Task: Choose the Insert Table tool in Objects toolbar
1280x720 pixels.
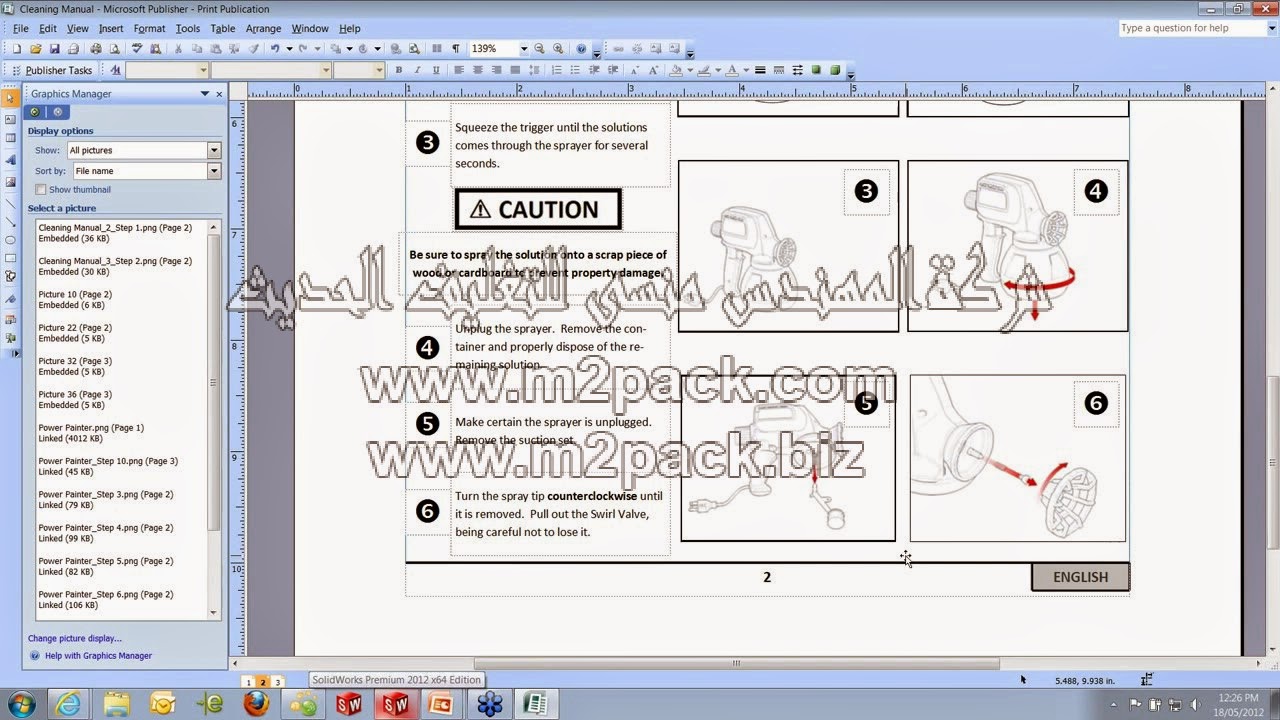Action: (x=11, y=138)
